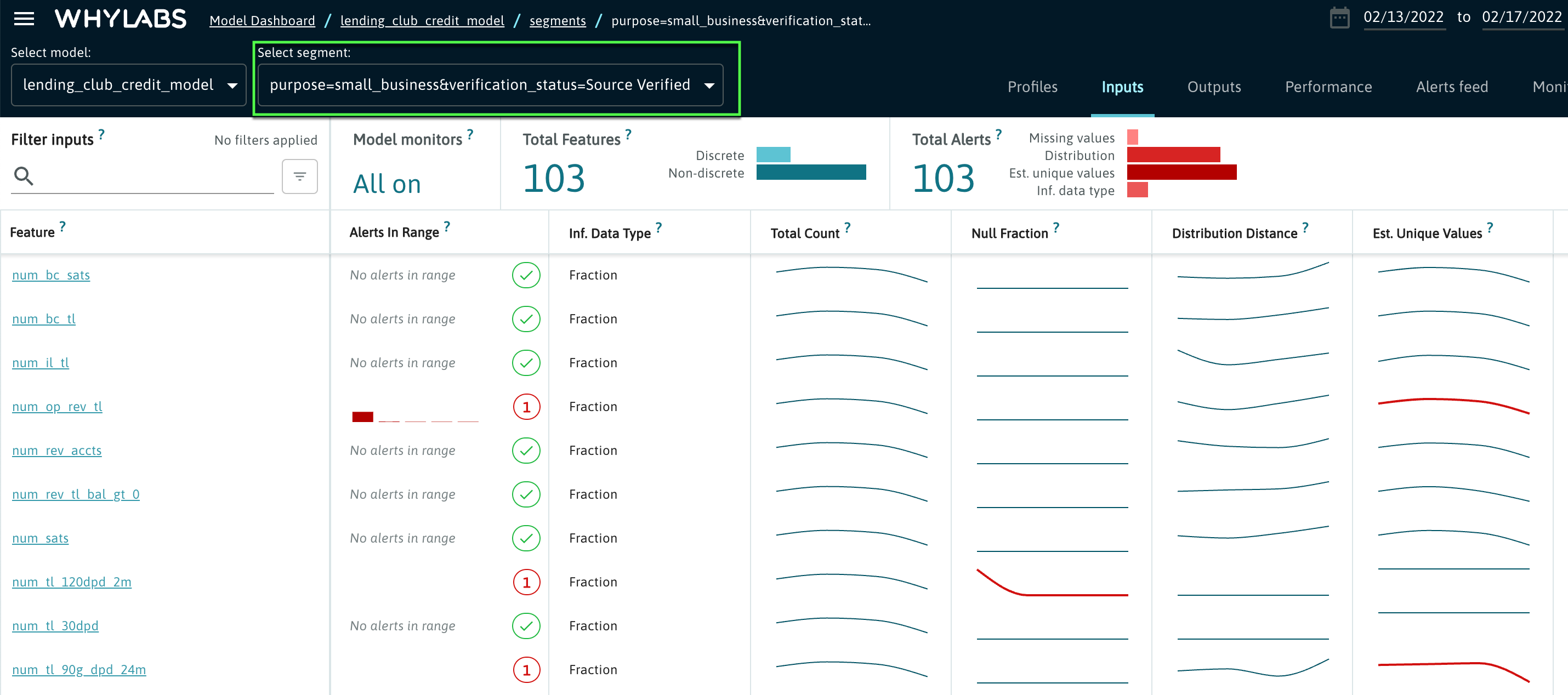Viewport: 1568px width, 695px height.
Task: Open the start date 02/13/2022 picker
Action: click(1403, 18)
